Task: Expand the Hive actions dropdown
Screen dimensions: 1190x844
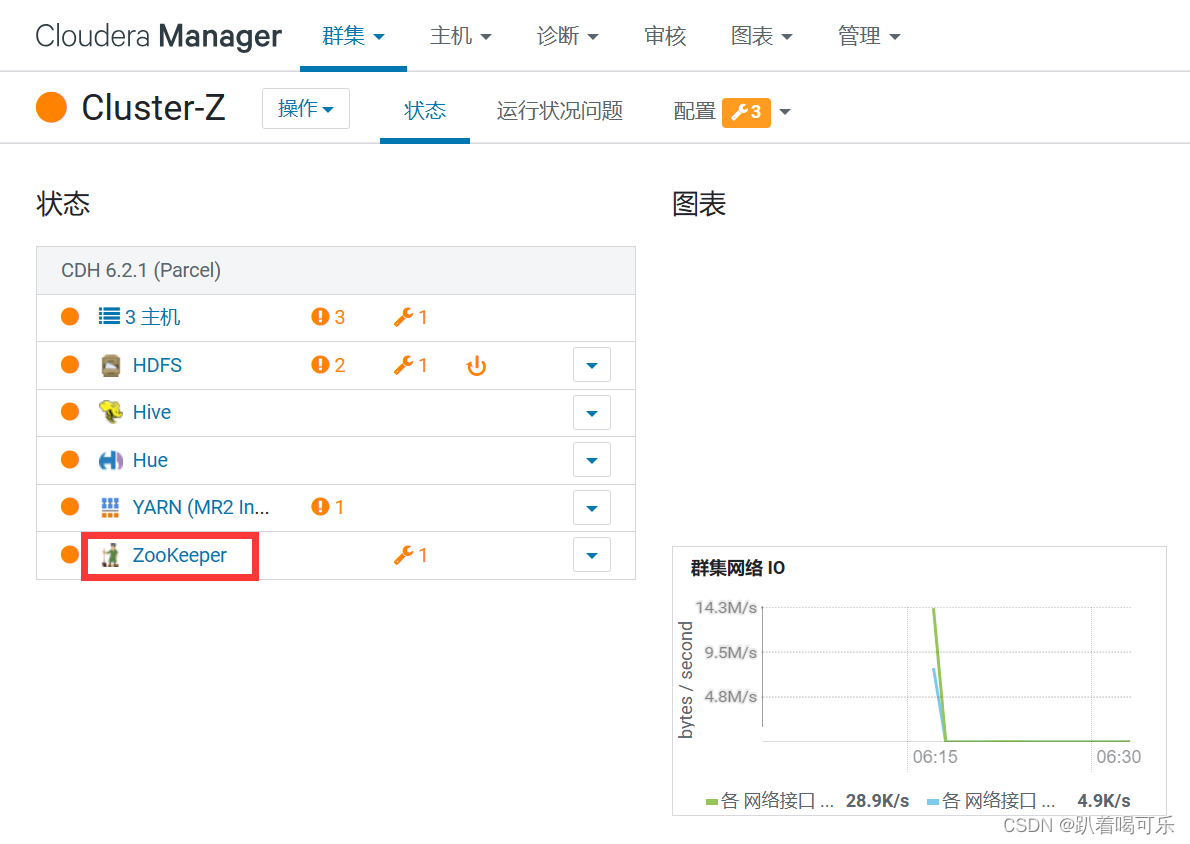Action: 592,414
